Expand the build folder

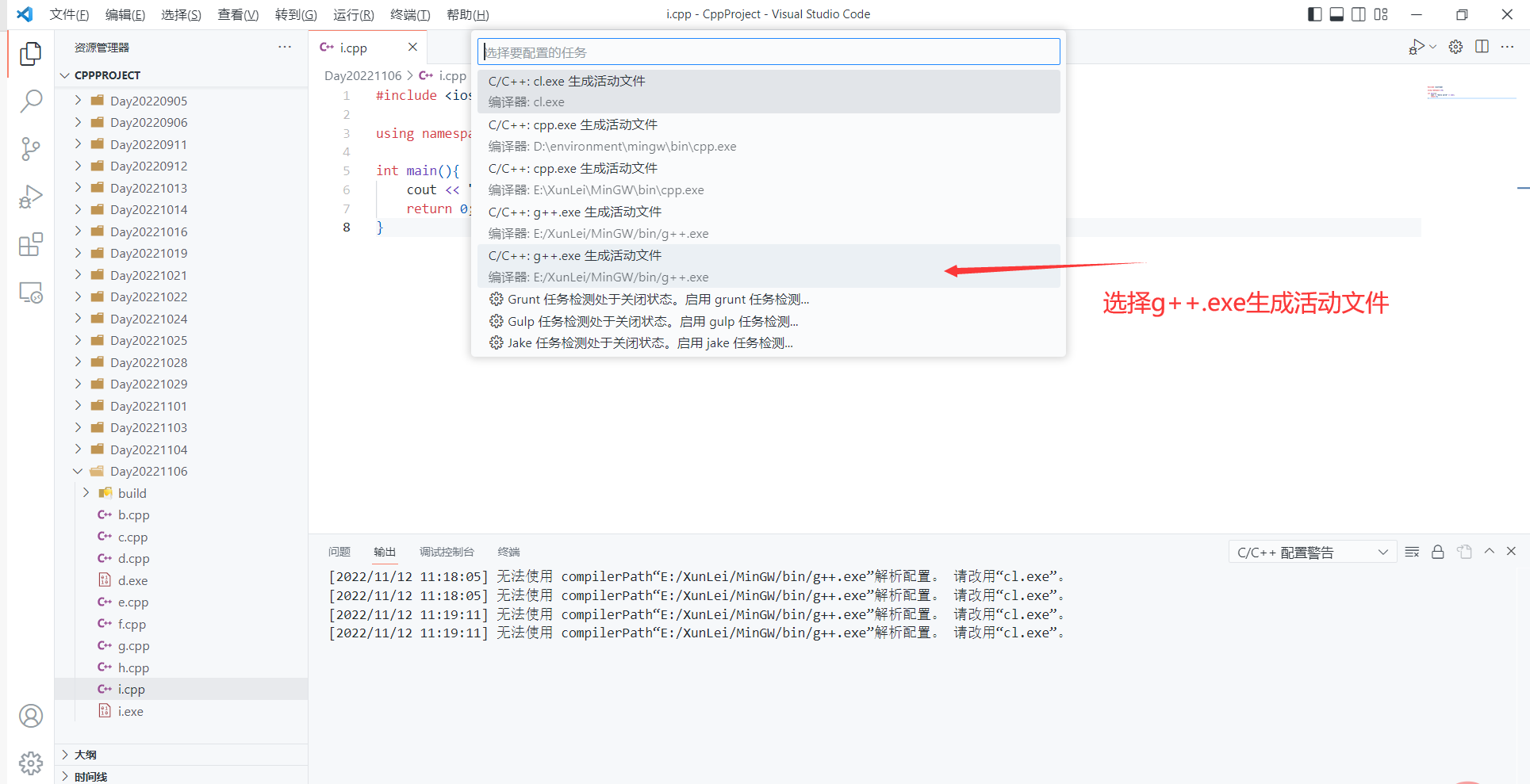(x=181, y=493)
